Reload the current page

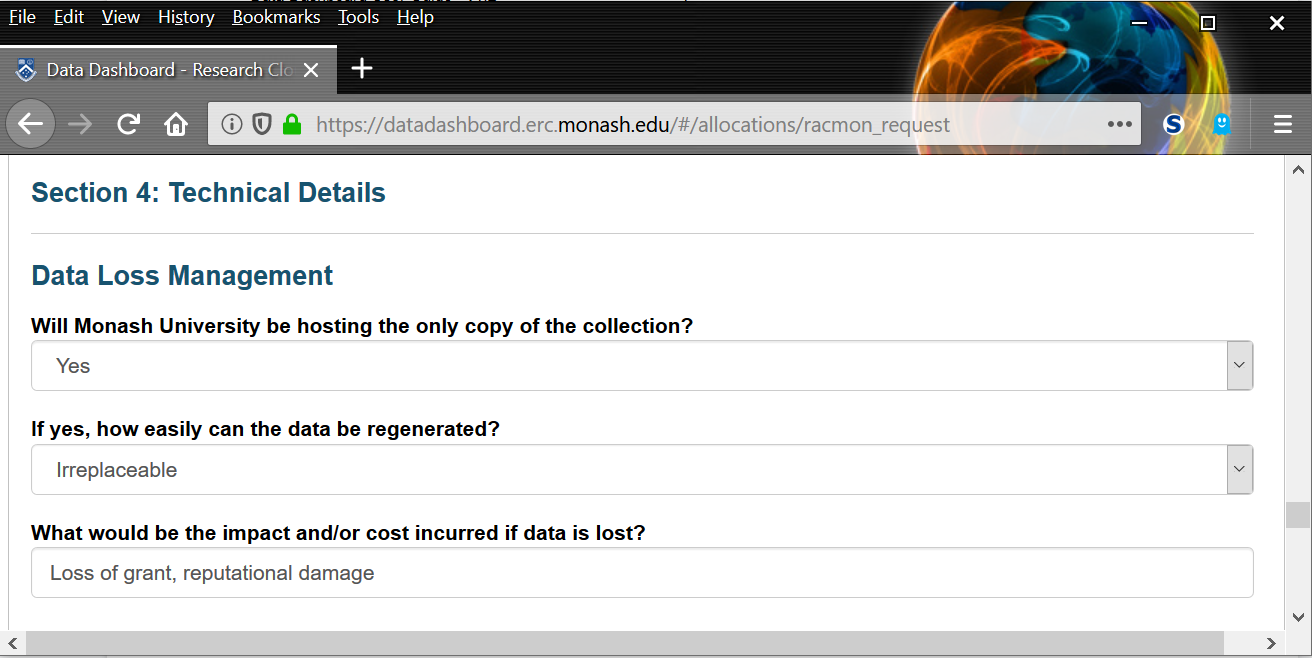pos(128,124)
